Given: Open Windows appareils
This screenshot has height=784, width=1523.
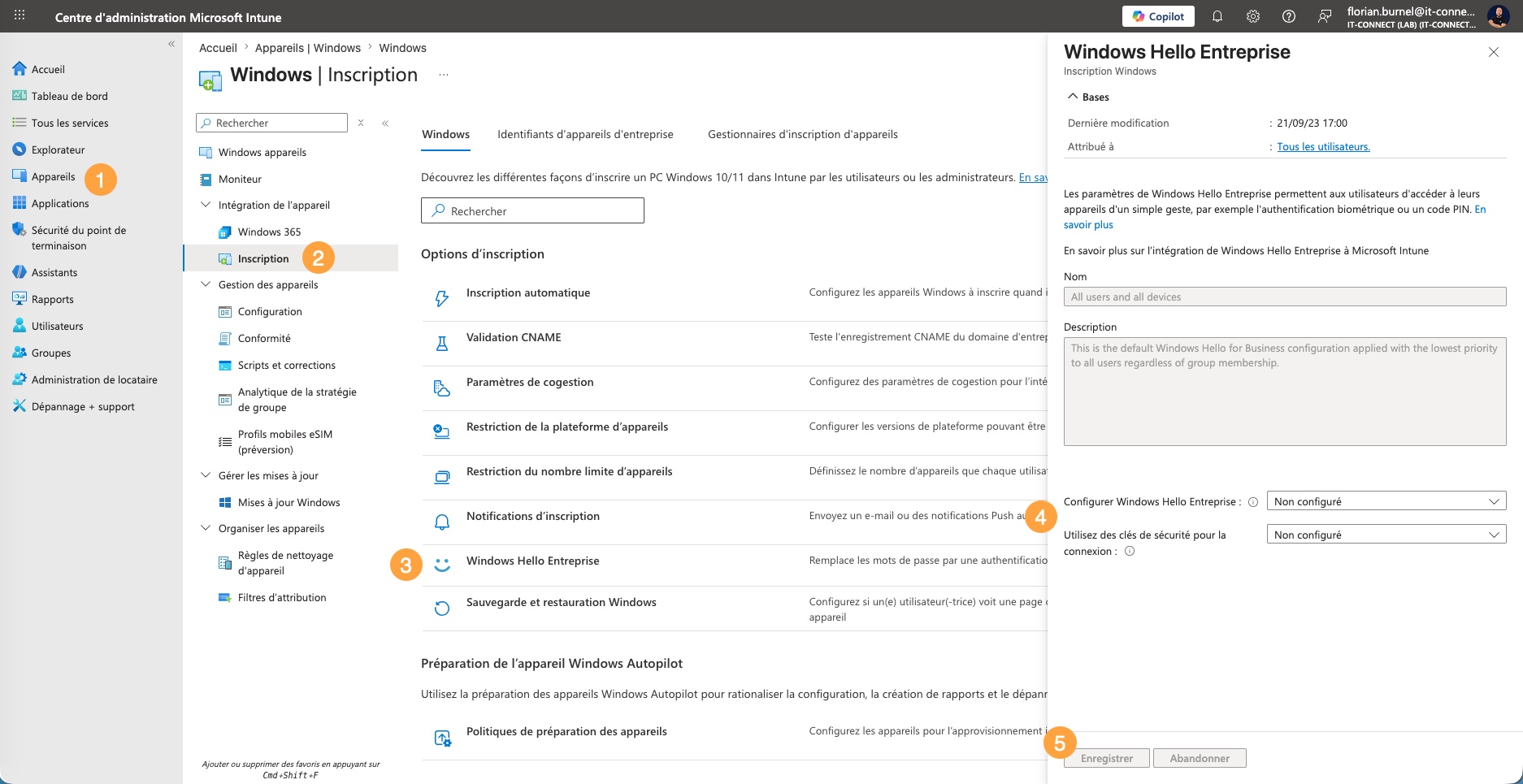Looking at the screenshot, I should click(262, 152).
